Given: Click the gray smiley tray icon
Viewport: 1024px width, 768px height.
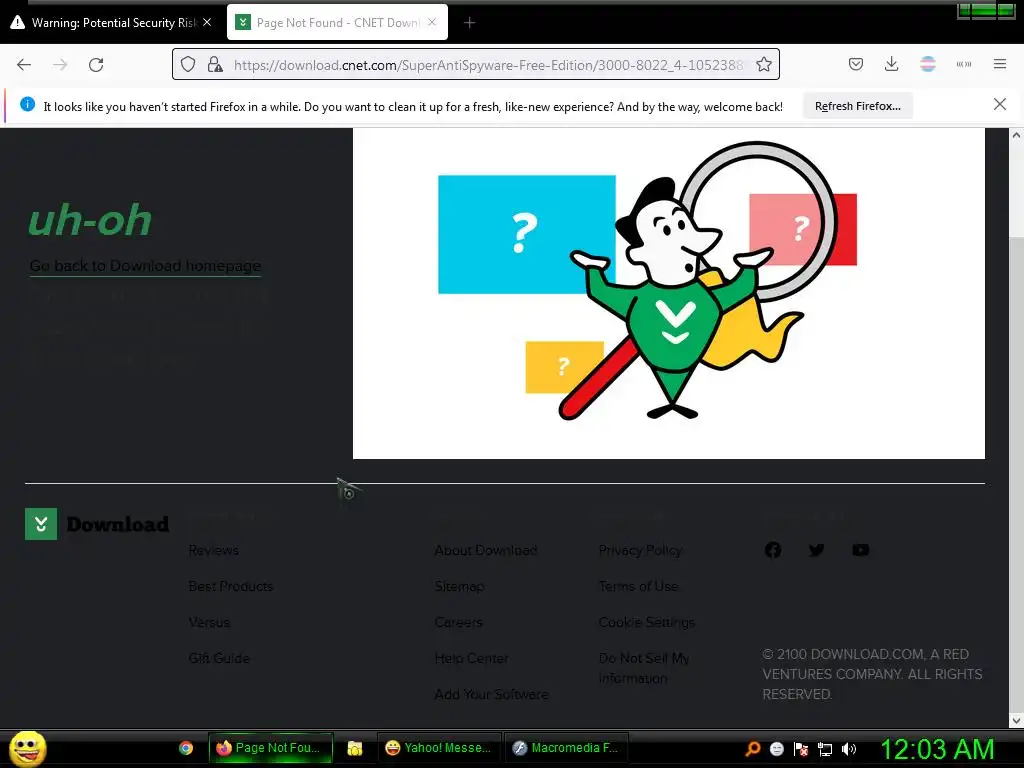Looking at the screenshot, I should pos(776,748).
